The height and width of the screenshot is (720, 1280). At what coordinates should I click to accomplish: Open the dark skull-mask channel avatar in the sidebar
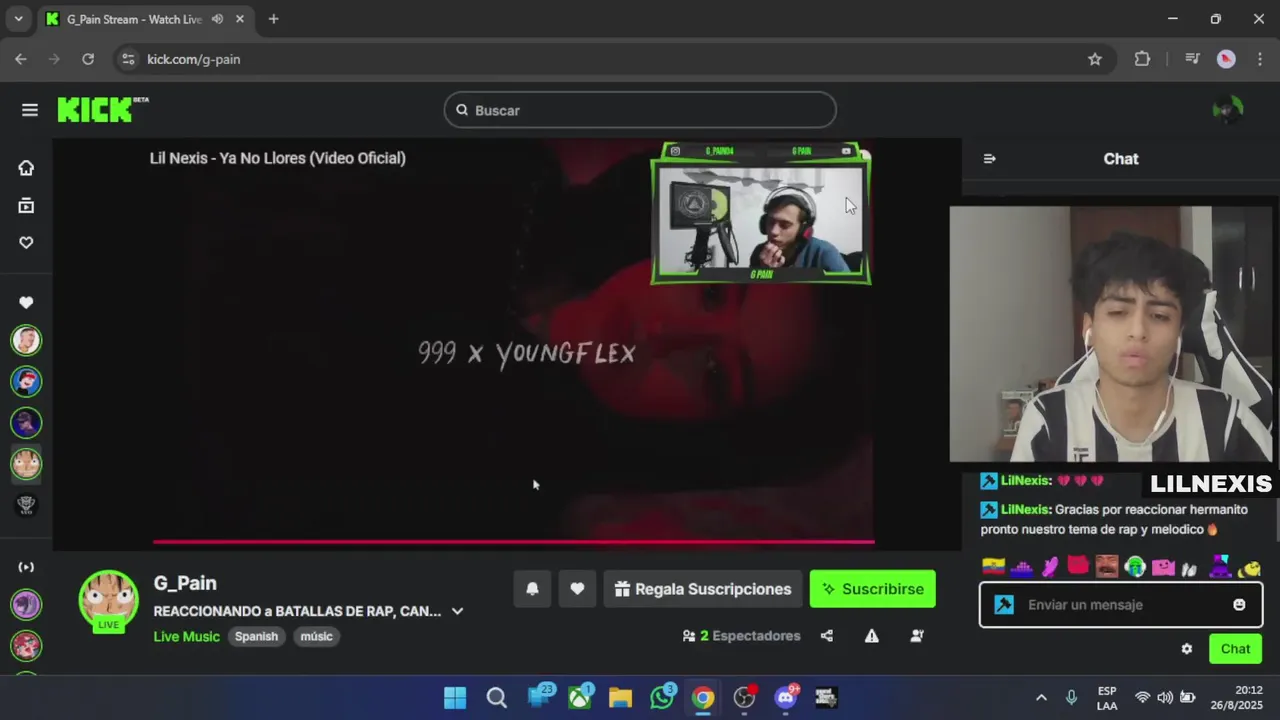[26, 505]
